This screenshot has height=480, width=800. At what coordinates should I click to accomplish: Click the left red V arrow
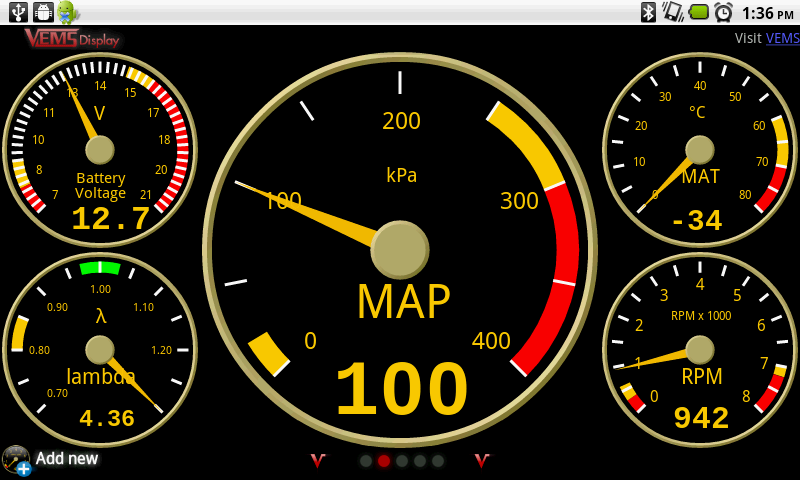pos(318,461)
